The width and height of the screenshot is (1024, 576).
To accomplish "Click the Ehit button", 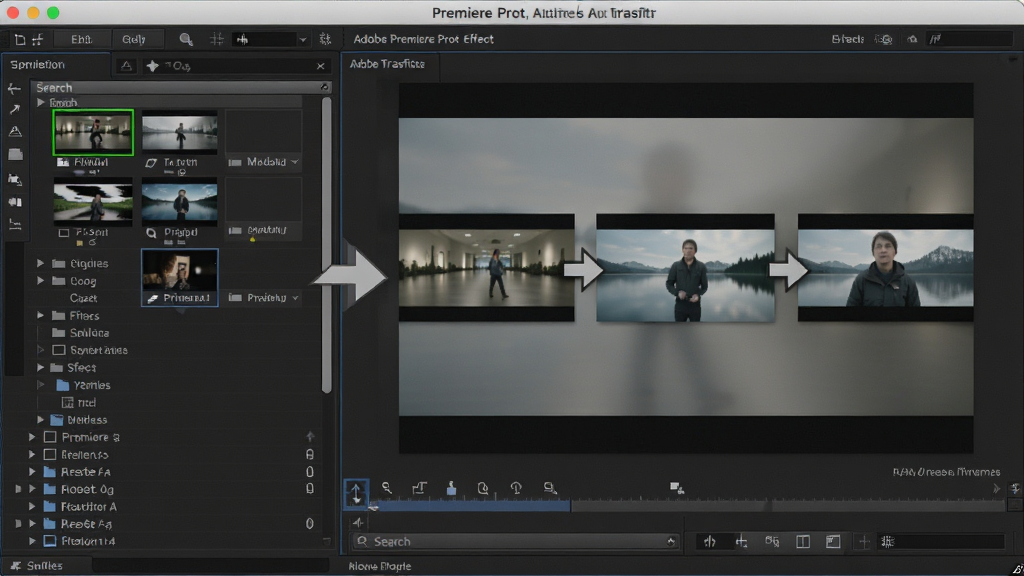I will tap(82, 40).
